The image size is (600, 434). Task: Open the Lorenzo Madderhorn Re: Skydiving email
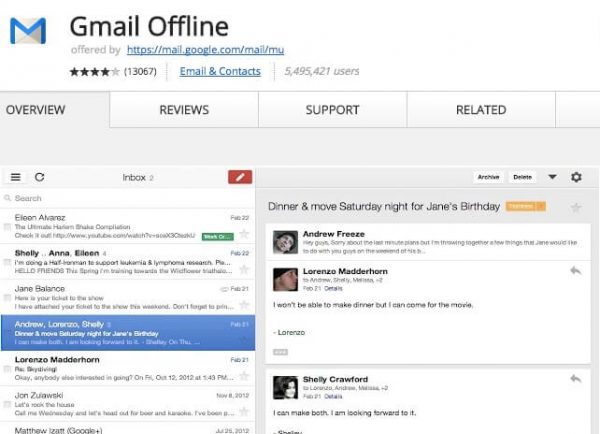pos(127,369)
